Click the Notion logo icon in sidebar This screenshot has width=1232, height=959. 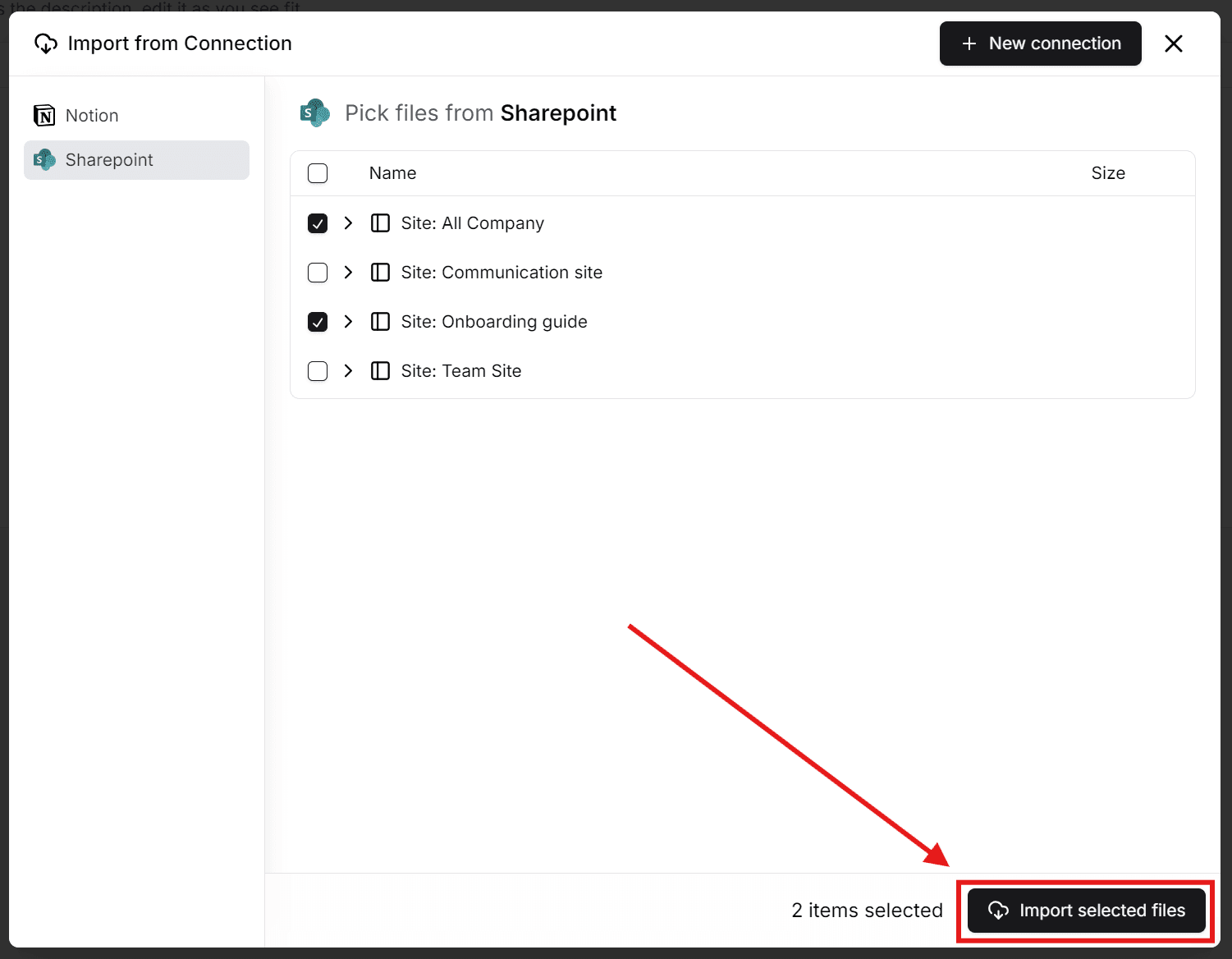coord(44,116)
